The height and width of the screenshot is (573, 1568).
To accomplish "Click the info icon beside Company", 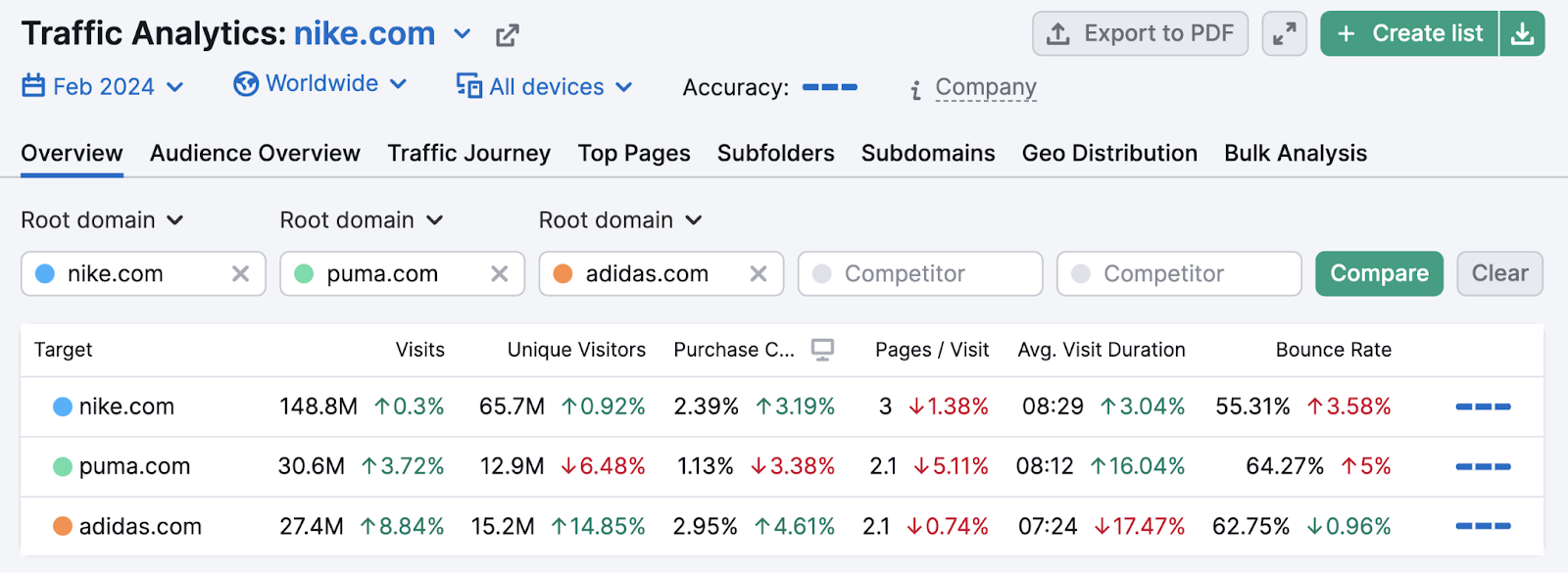I will 915,90.
